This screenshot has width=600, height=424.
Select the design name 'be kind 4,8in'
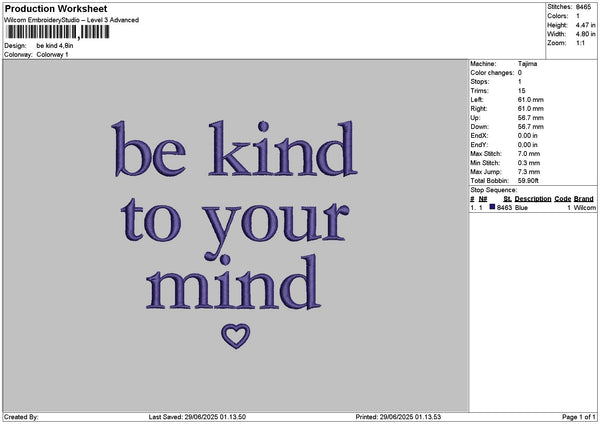(55, 46)
